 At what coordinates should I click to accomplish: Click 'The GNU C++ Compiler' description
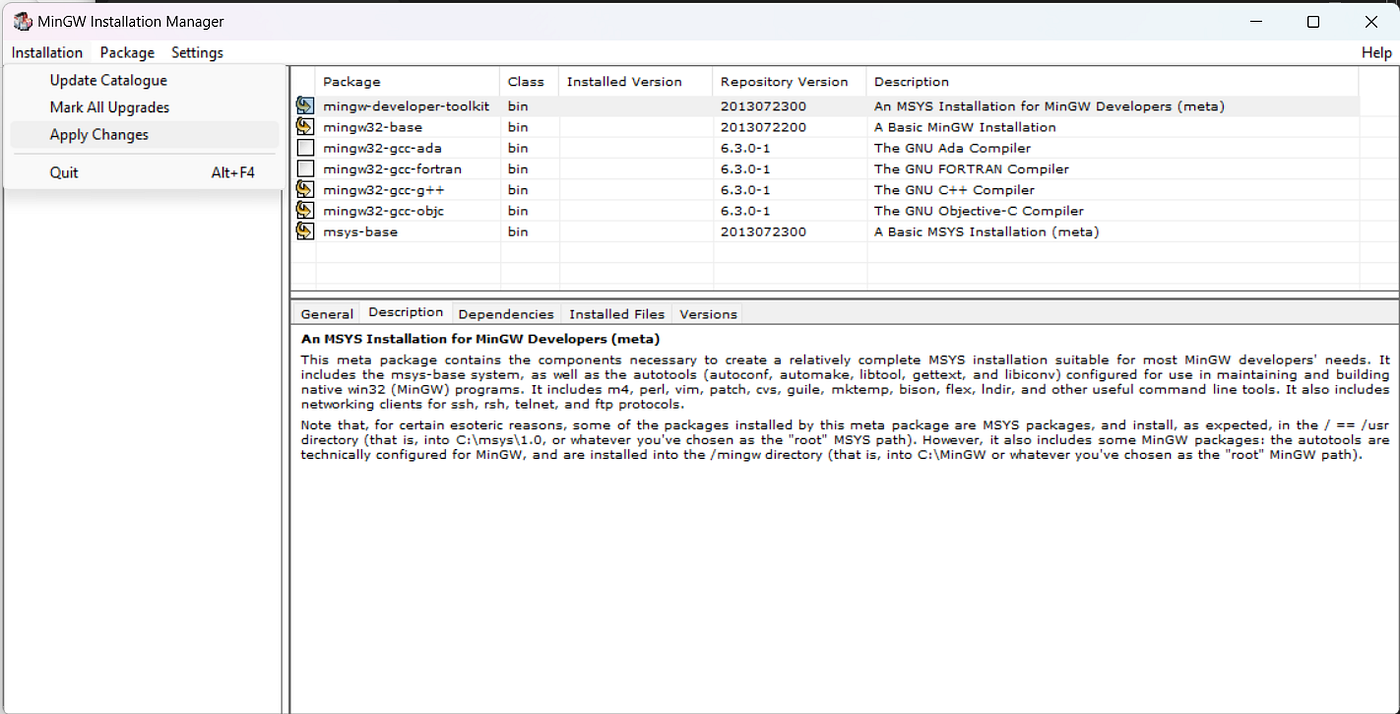(x=954, y=190)
